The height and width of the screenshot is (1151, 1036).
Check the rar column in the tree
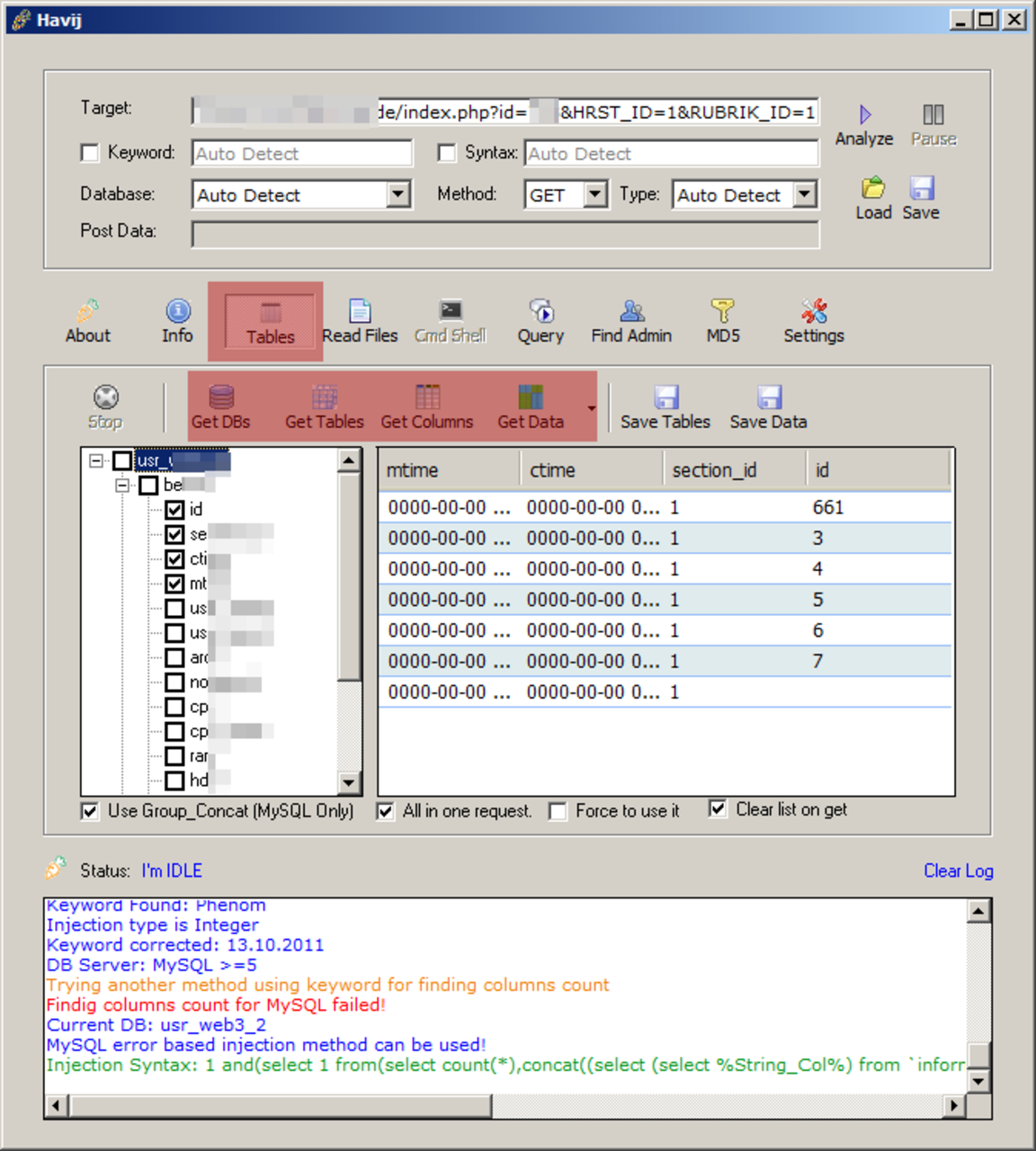point(175,756)
